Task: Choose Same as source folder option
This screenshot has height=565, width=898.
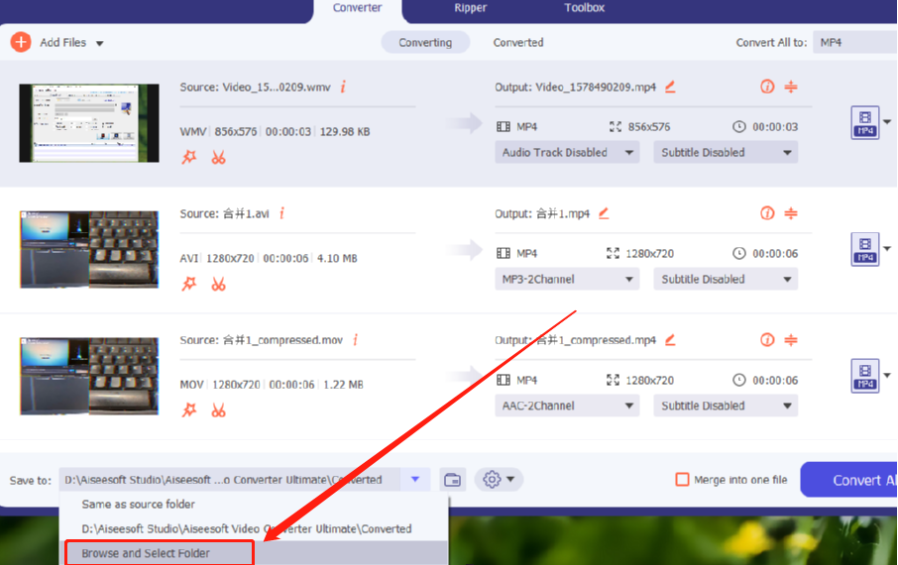Action: [x=253, y=504]
